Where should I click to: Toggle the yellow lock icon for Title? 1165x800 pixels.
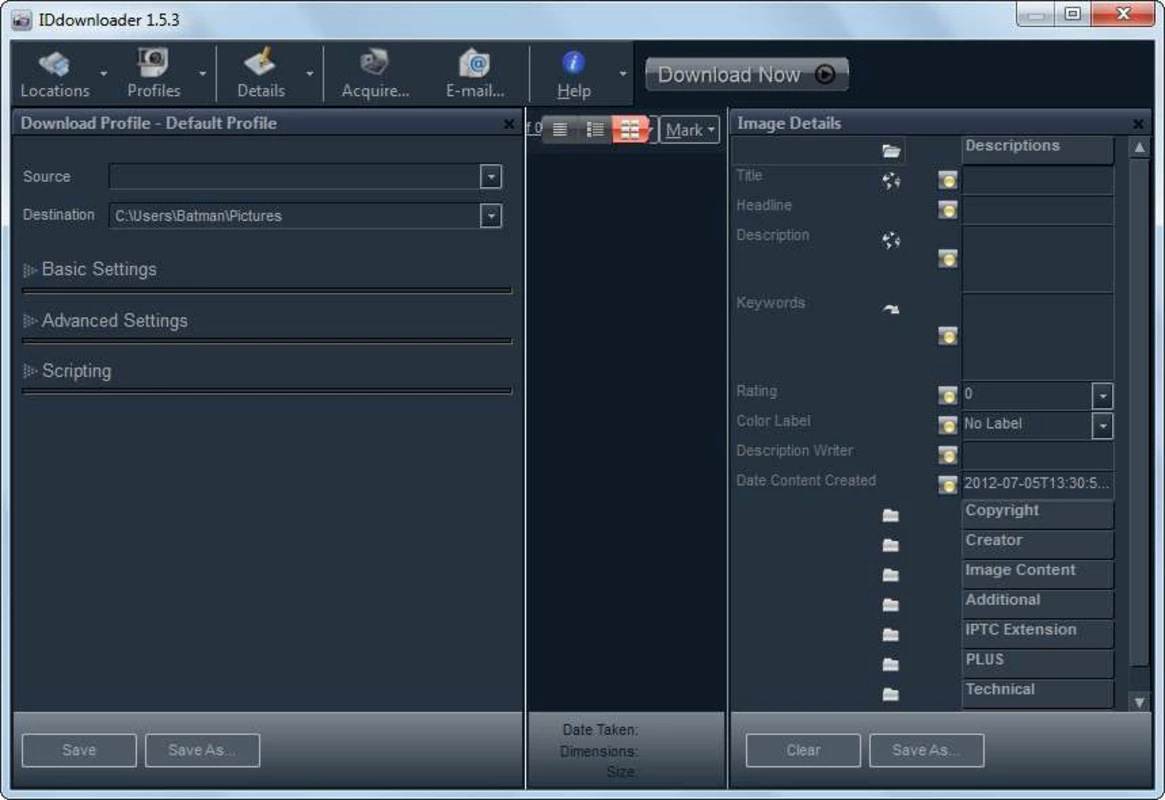[947, 181]
